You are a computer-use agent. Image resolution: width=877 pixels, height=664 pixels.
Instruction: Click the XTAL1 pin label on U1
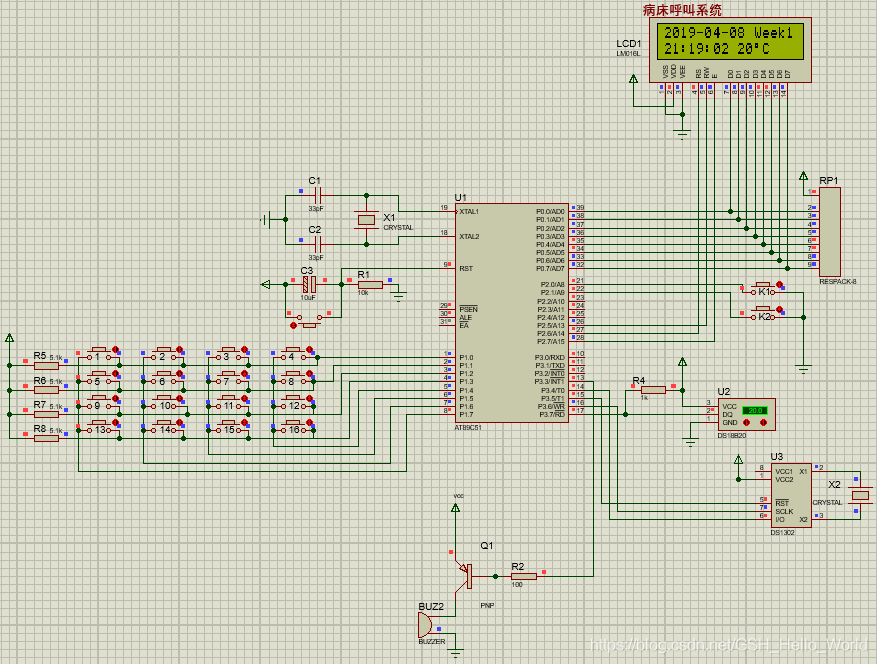click(469, 211)
